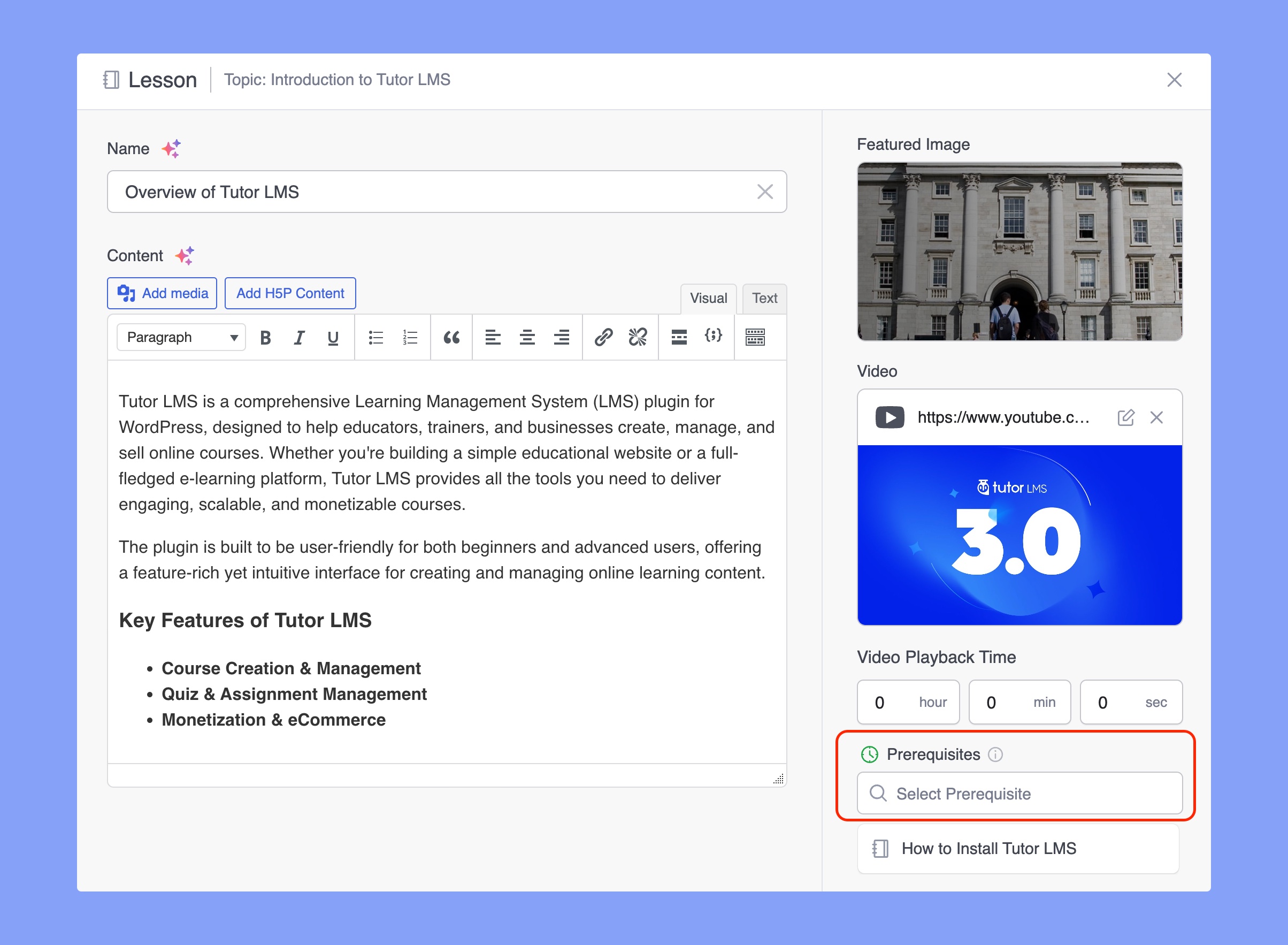Click the Key Features of Tutor LMS heading
The height and width of the screenshot is (945, 1288).
[246, 620]
